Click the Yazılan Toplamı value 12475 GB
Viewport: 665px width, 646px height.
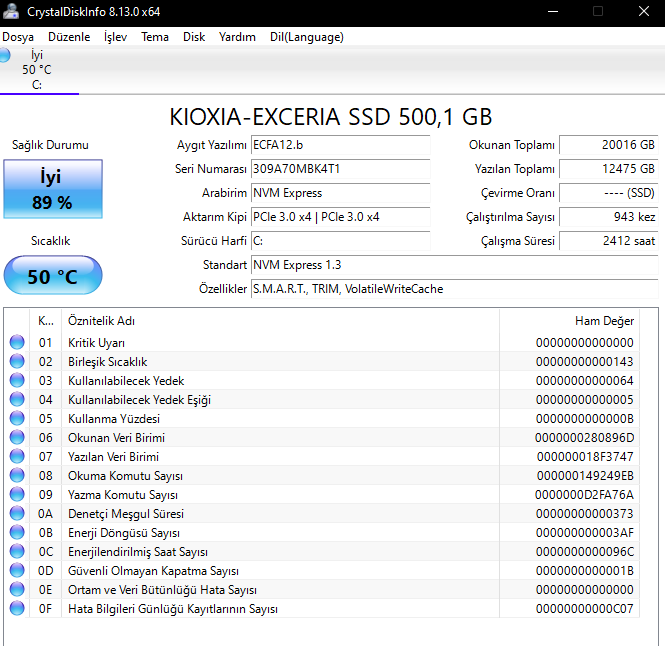coord(609,169)
